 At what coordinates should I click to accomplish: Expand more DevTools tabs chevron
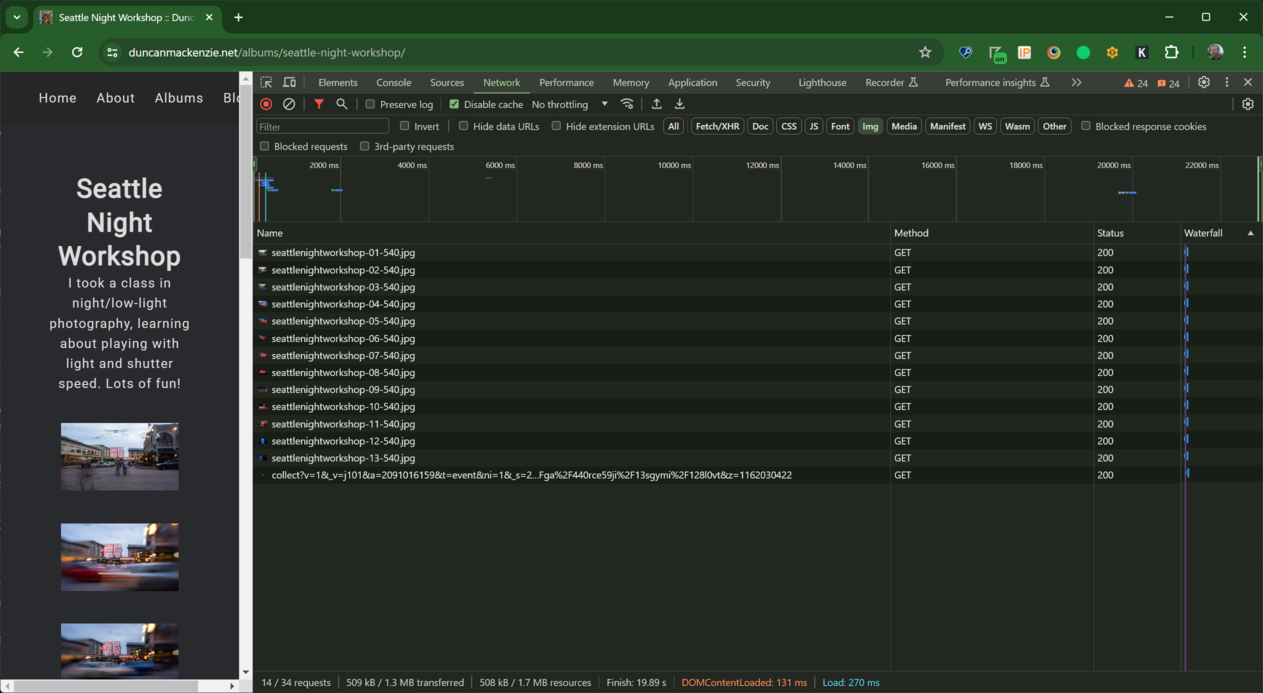tap(1076, 83)
